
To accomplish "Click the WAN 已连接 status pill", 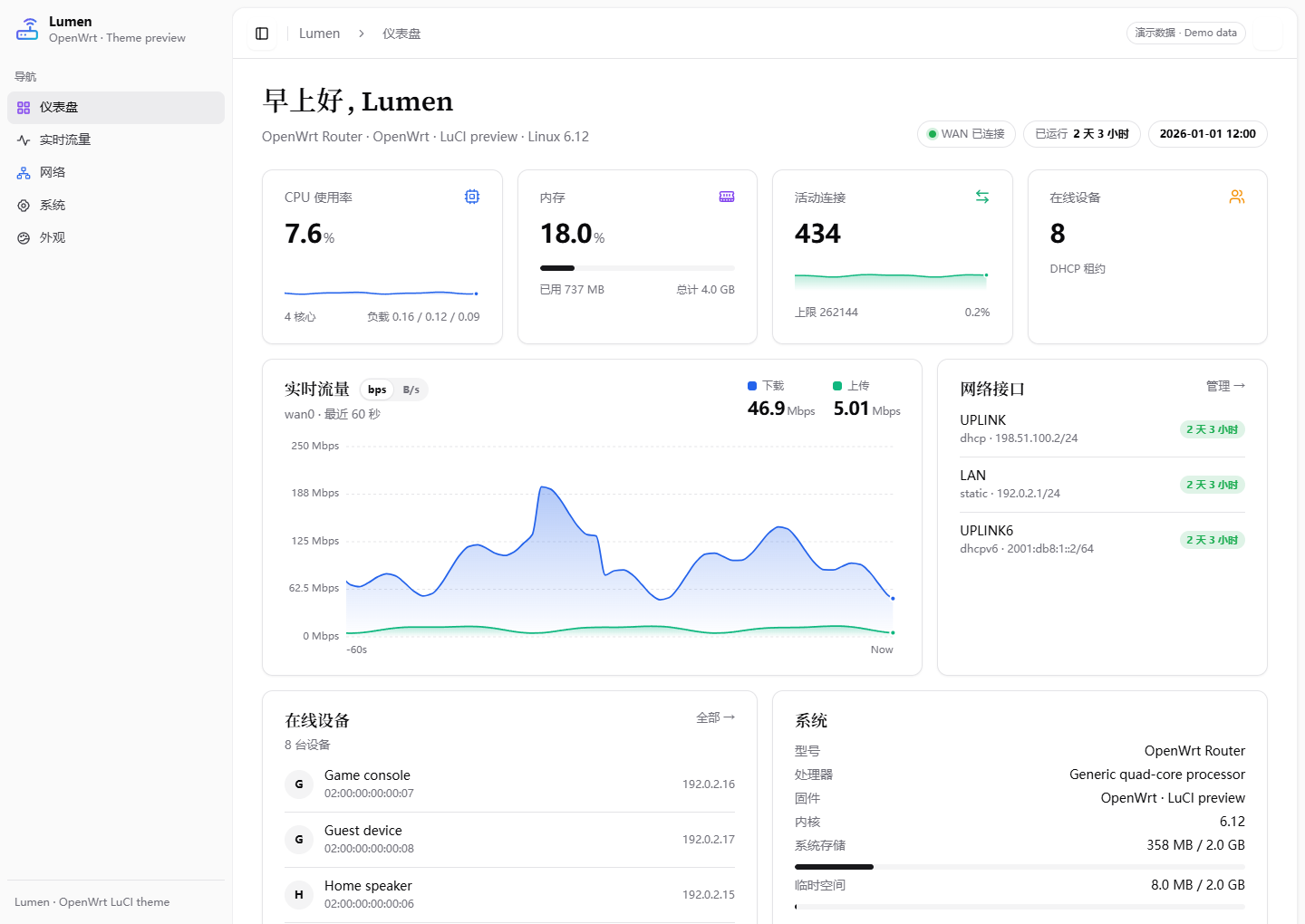I will point(966,134).
